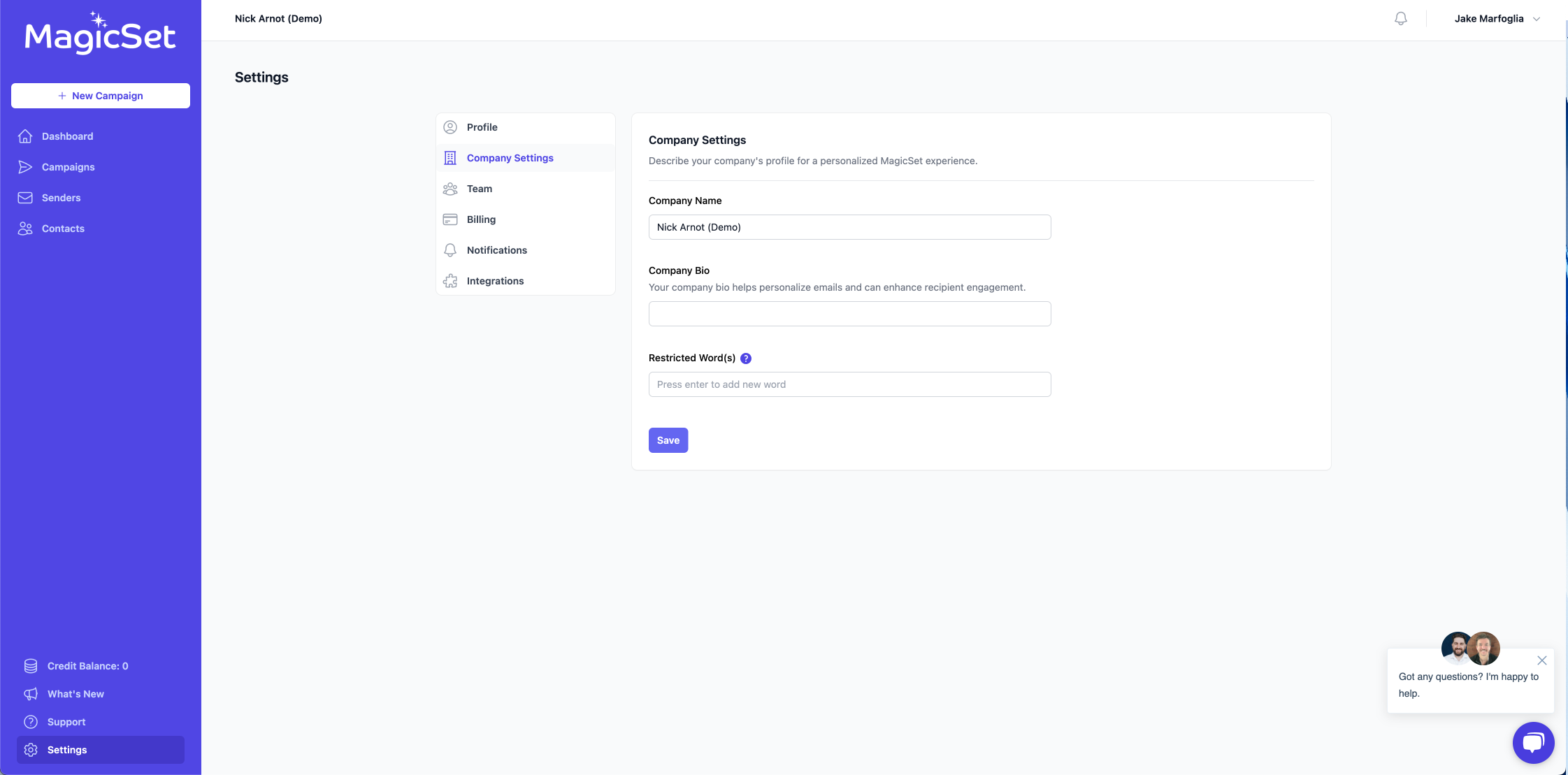
Task: Open the Contacts page
Action: coord(101,229)
